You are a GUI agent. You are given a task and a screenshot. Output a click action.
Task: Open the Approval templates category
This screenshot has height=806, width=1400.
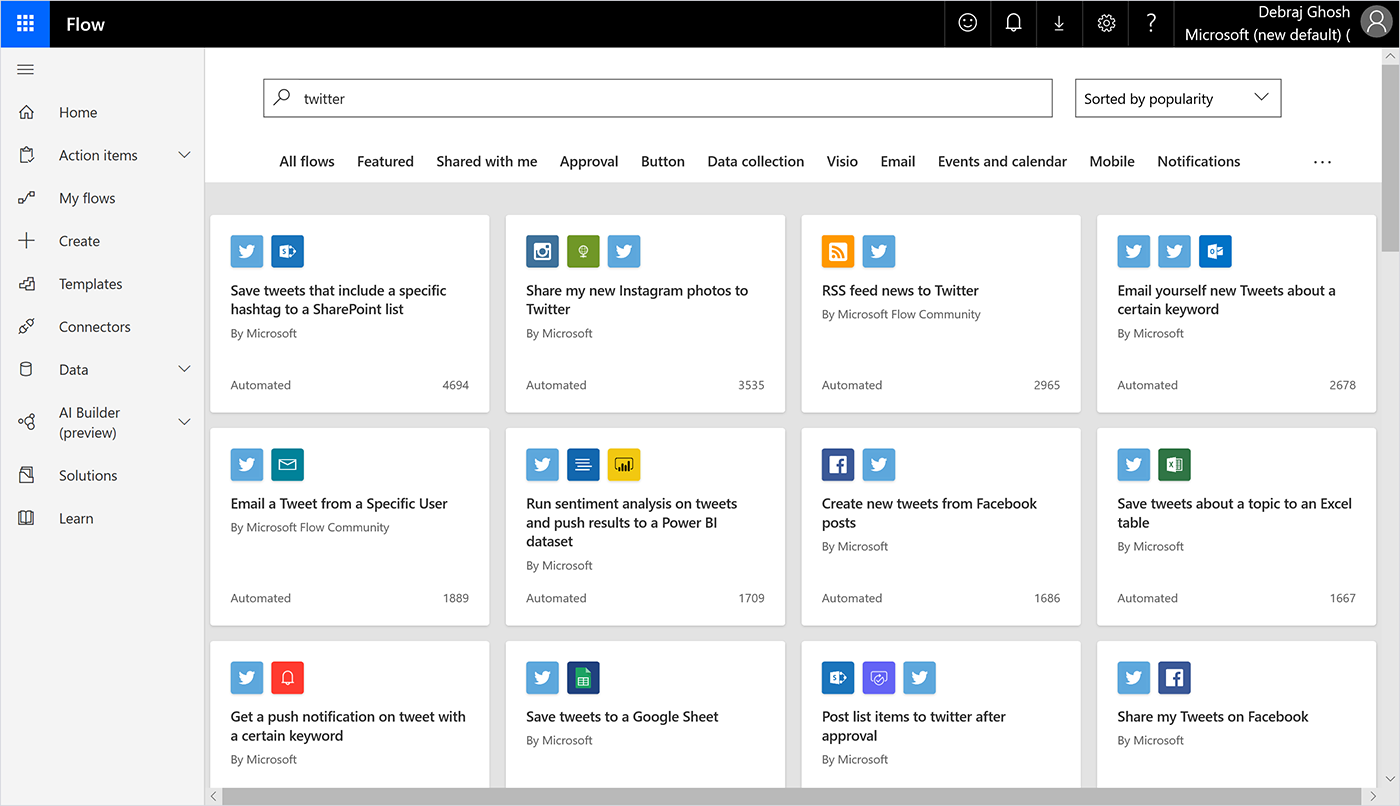click(589, 161)
